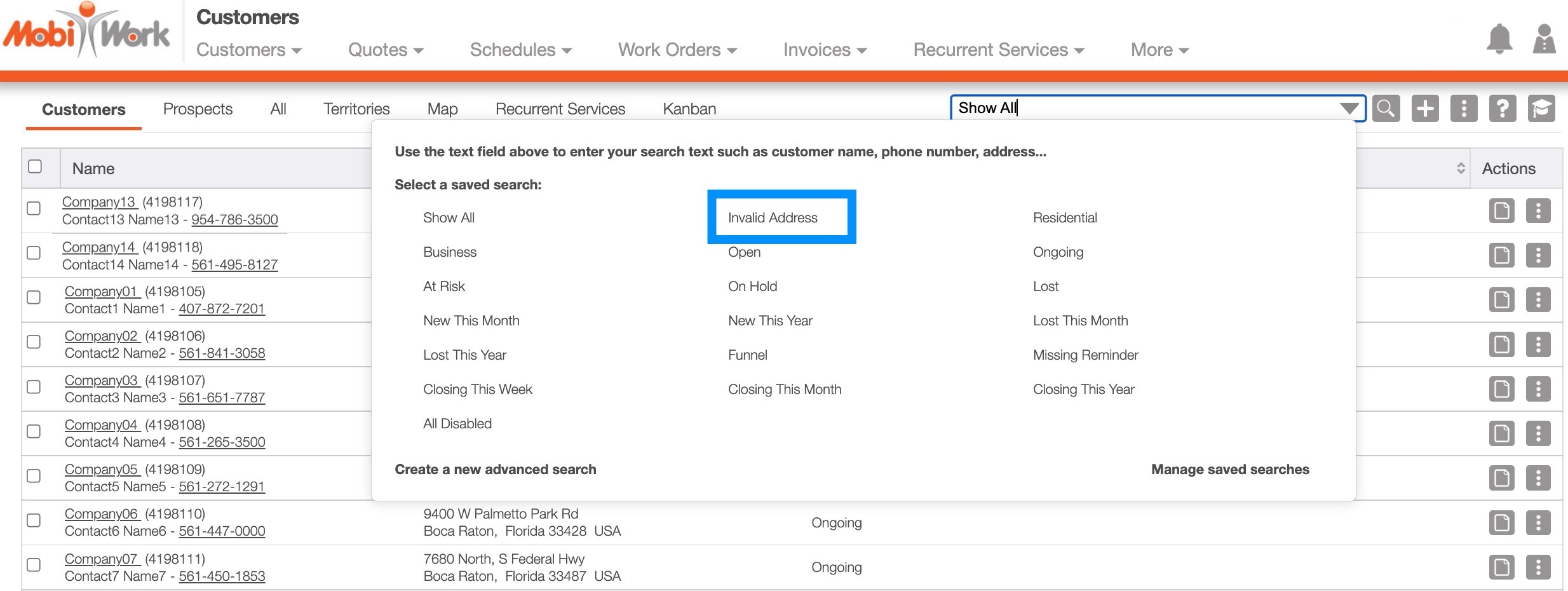Select the Company04 row checkbox
Viewport: 1568px width, 591px height.
click(34, 431)
